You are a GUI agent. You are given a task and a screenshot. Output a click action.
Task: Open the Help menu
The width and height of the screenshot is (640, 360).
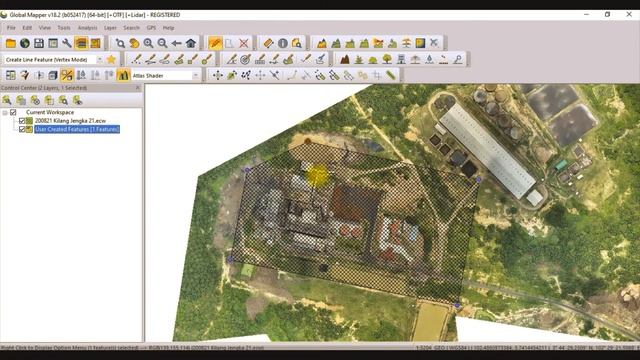tap(169, 28)
